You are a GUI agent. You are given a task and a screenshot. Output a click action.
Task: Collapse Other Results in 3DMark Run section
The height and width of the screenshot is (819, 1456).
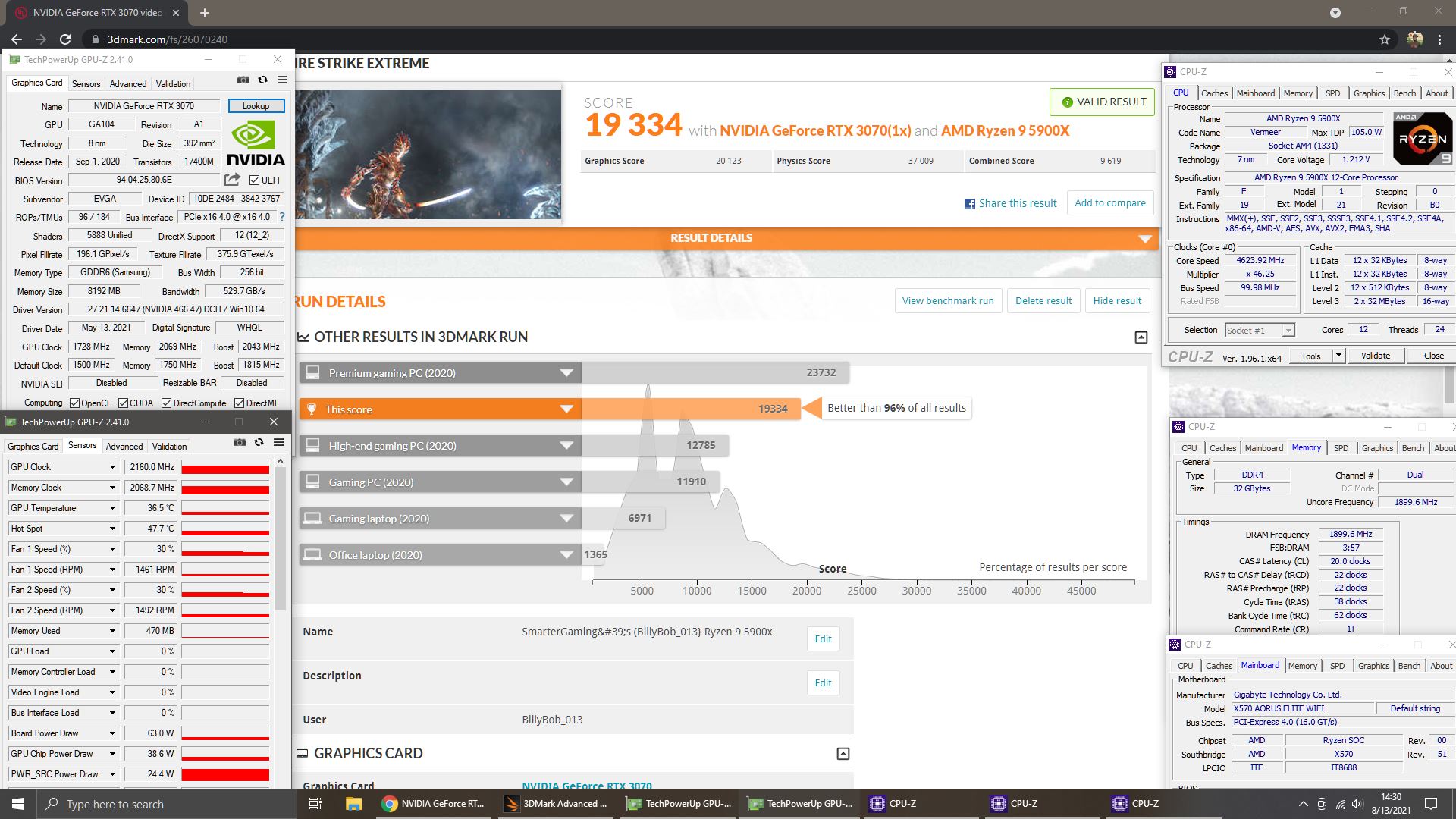pos(1141,337)
